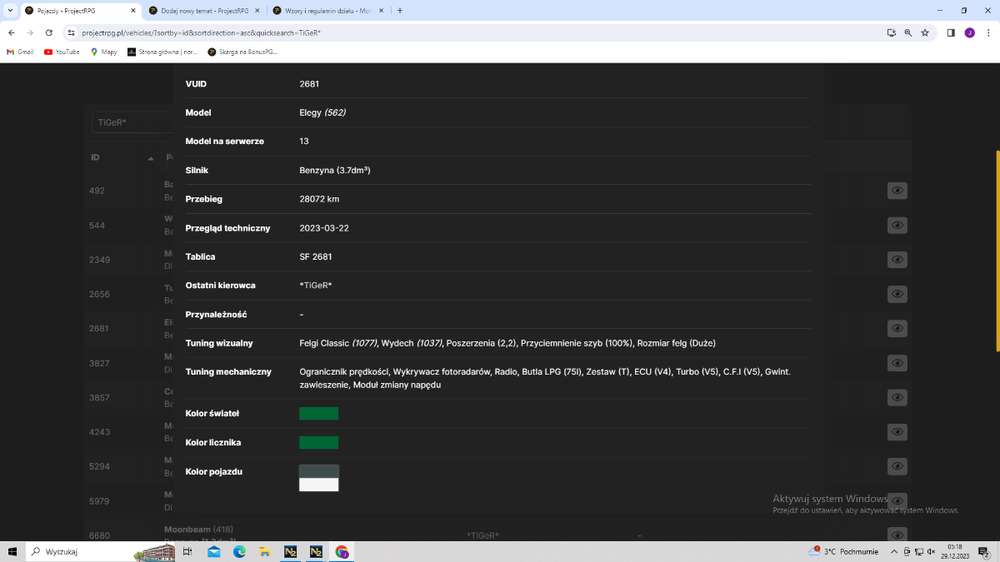Open the notification center icon

tap(985, 551)
